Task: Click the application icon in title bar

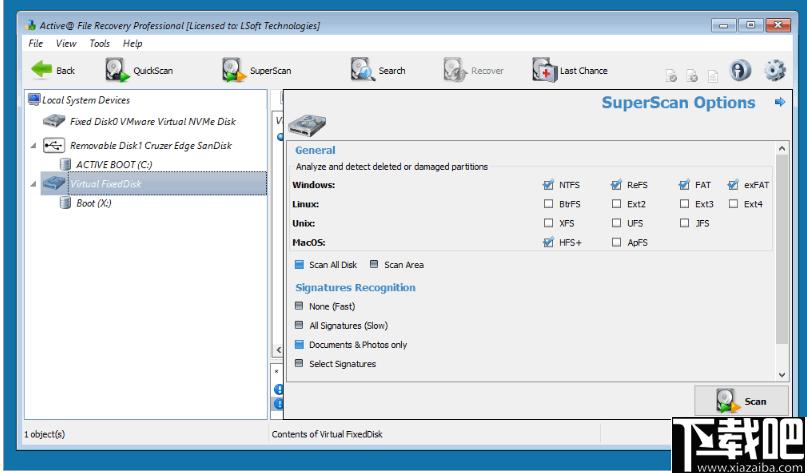Action: pyautogui.click(x=30, y=25)
